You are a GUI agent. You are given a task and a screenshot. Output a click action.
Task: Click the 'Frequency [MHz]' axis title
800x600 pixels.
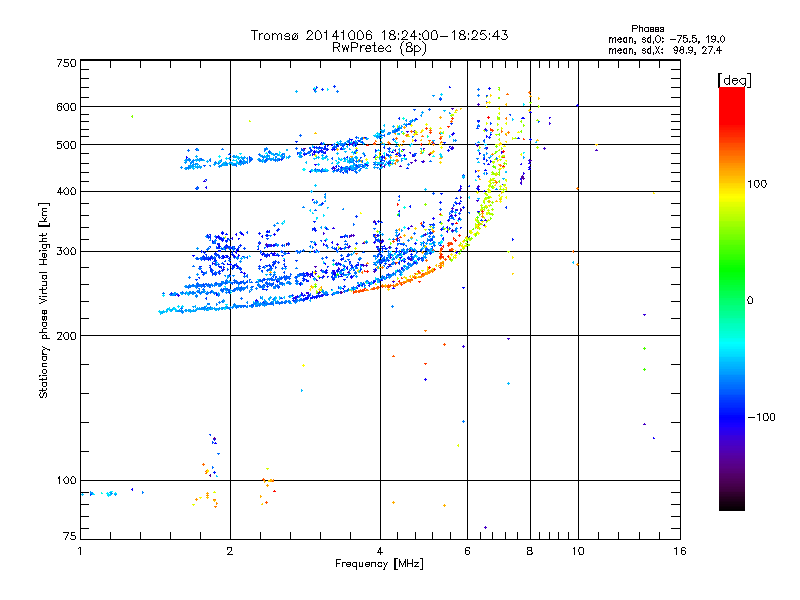click(379, 564)
